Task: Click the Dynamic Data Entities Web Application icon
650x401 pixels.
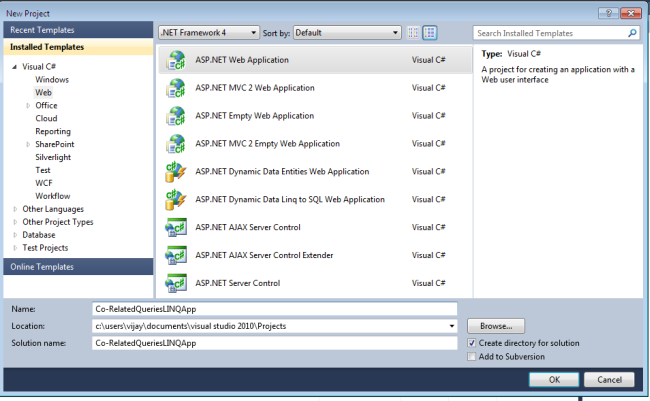Action: [x=176, y=172]
